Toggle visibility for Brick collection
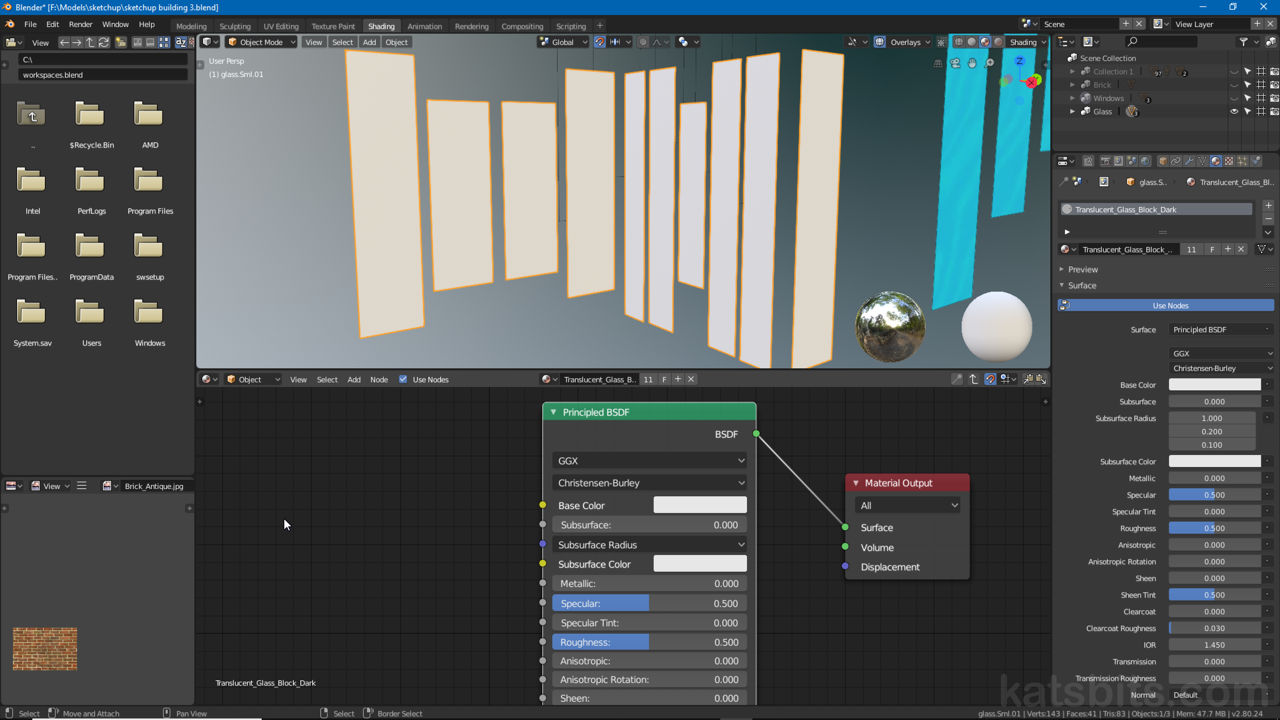The image size is (1280, 720). click(x=1234, y=85)
